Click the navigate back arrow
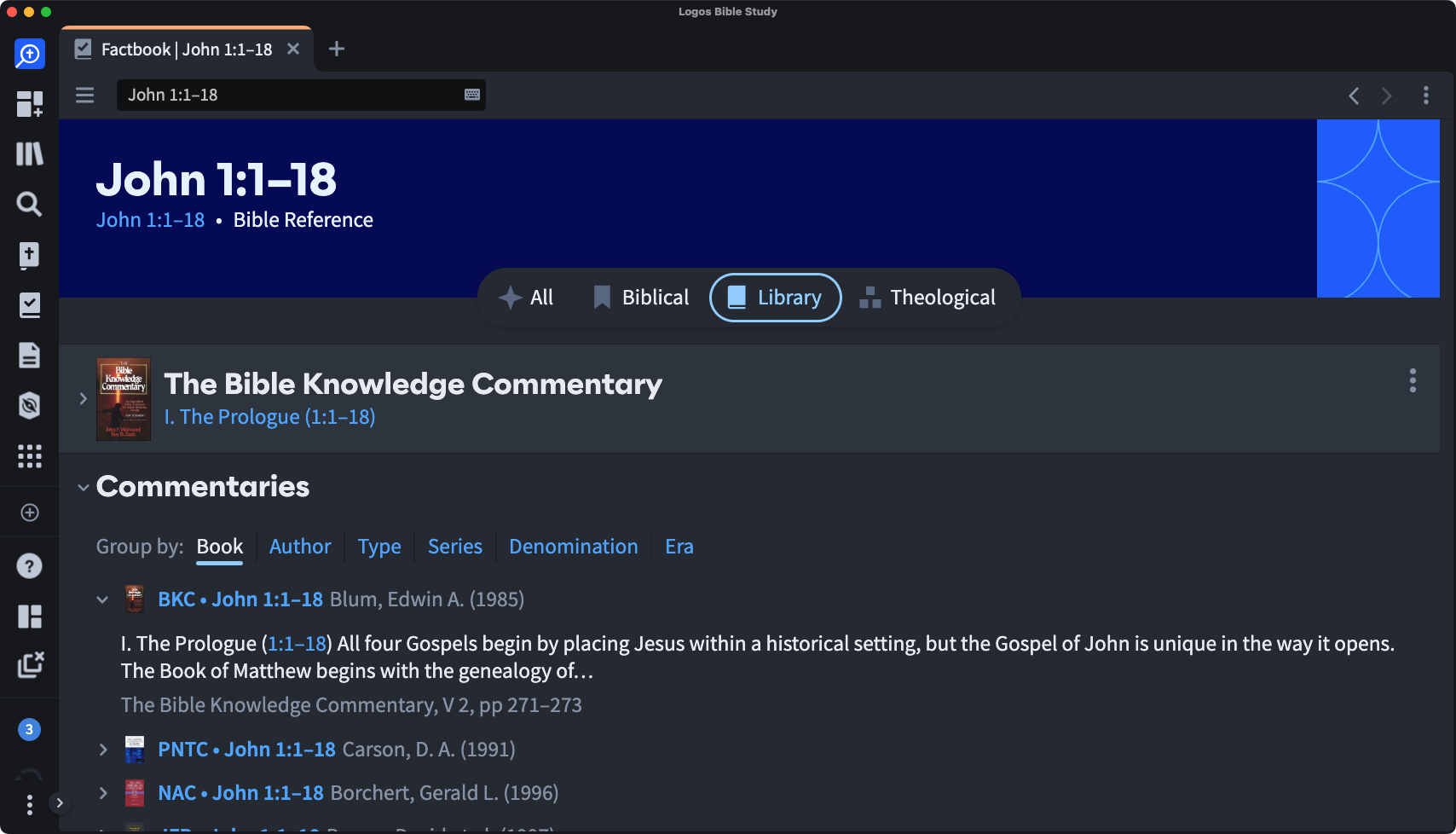The height and width of the screenshot is (834, 1456). coord(1354,96)
